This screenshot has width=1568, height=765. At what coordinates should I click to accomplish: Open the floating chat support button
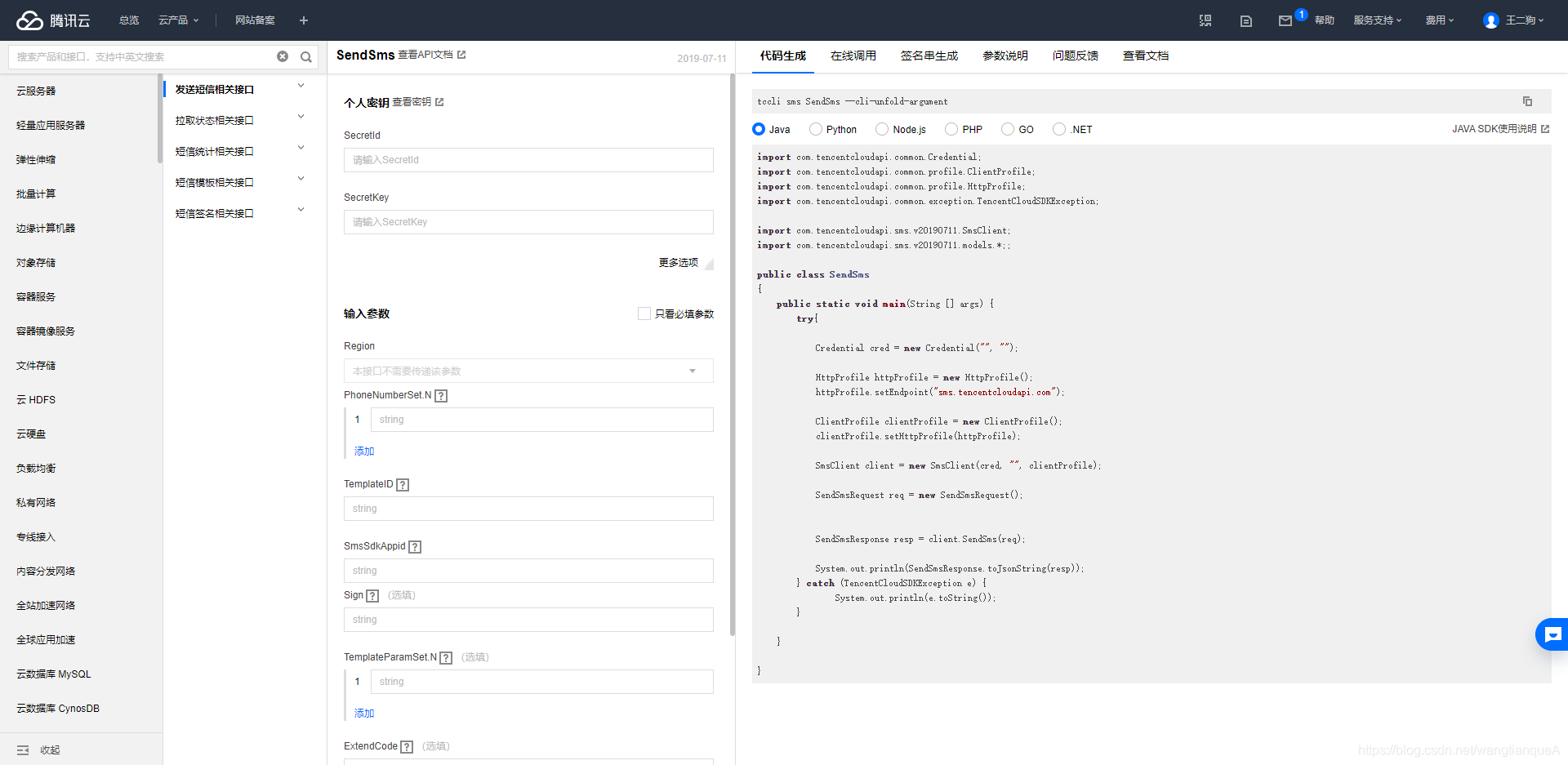1552,634
